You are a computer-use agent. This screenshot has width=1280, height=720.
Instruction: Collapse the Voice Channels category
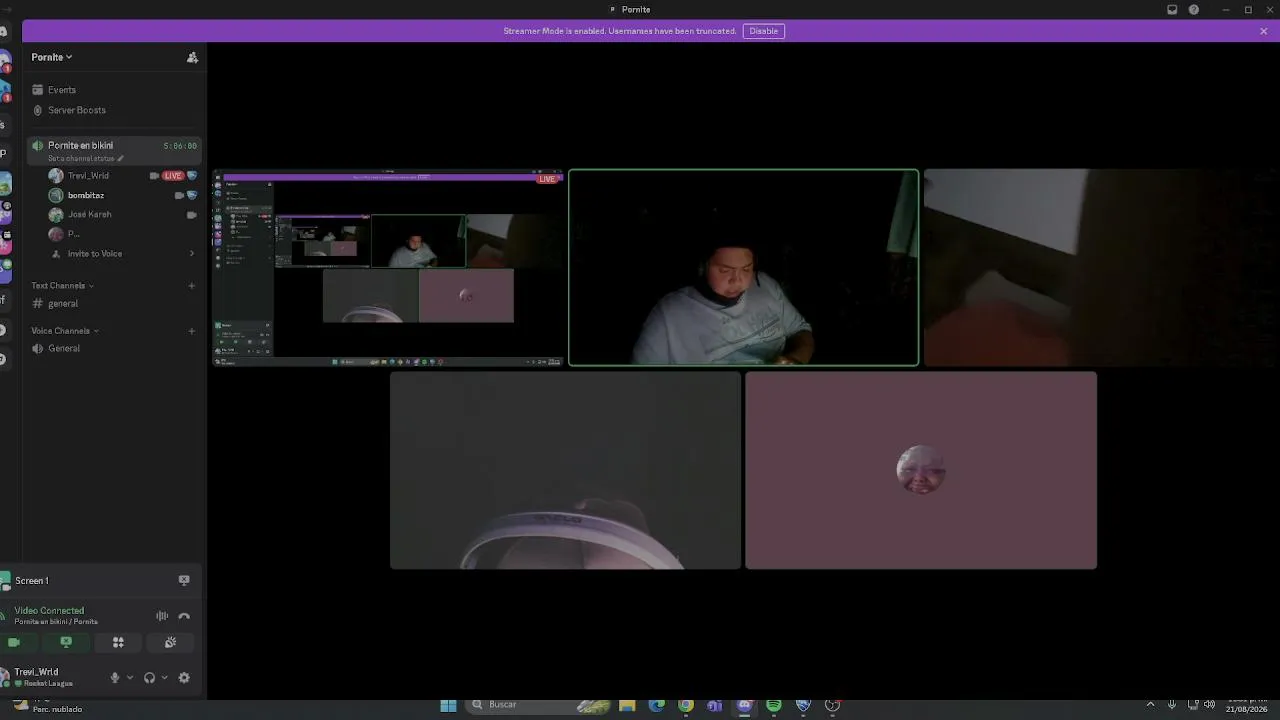click(65, 331)
